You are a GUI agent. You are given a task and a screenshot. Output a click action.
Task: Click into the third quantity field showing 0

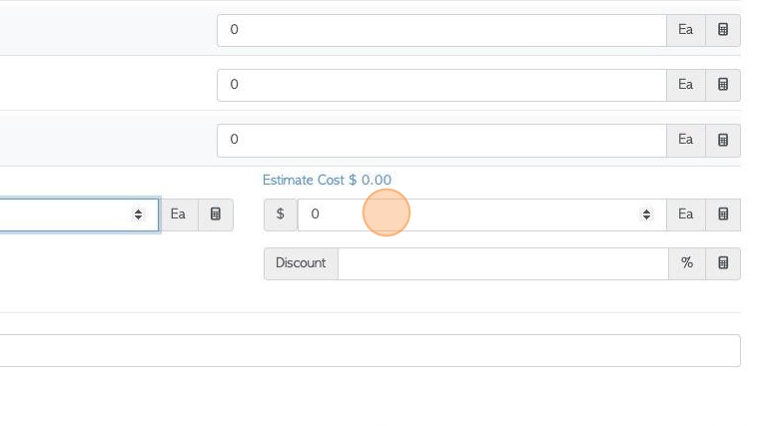point(441,140)
